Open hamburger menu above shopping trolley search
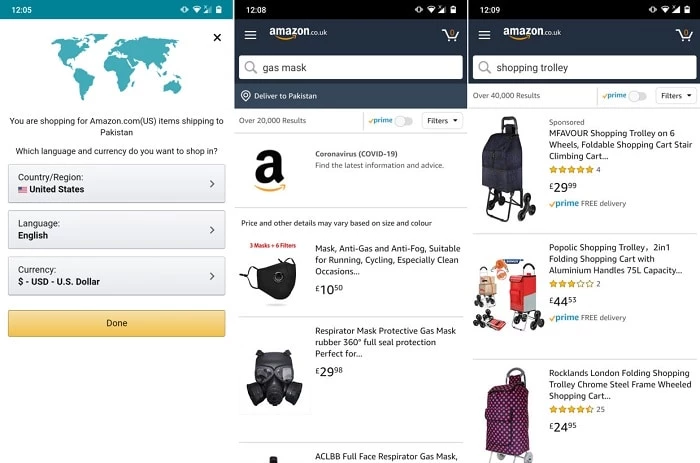This screenshot has width=700, height=463. coord(484,35)
